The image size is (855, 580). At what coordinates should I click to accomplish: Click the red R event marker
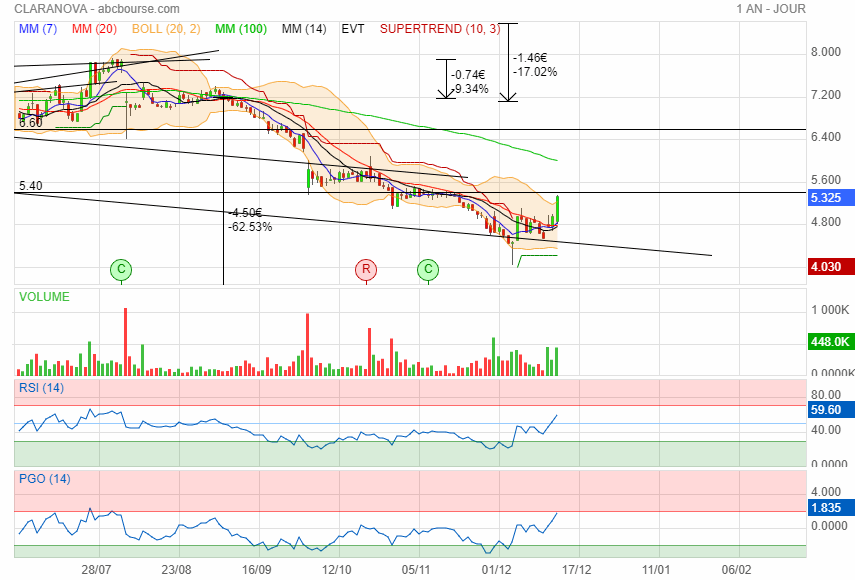coord(366,269)
